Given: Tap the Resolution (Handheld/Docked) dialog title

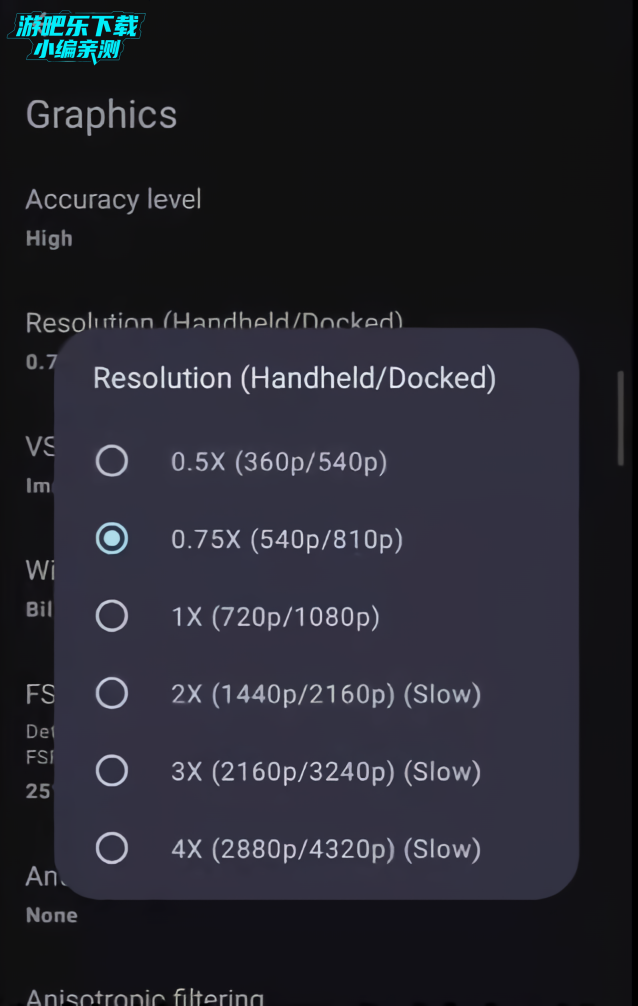Looking at the screenshot, I should 295,378.
